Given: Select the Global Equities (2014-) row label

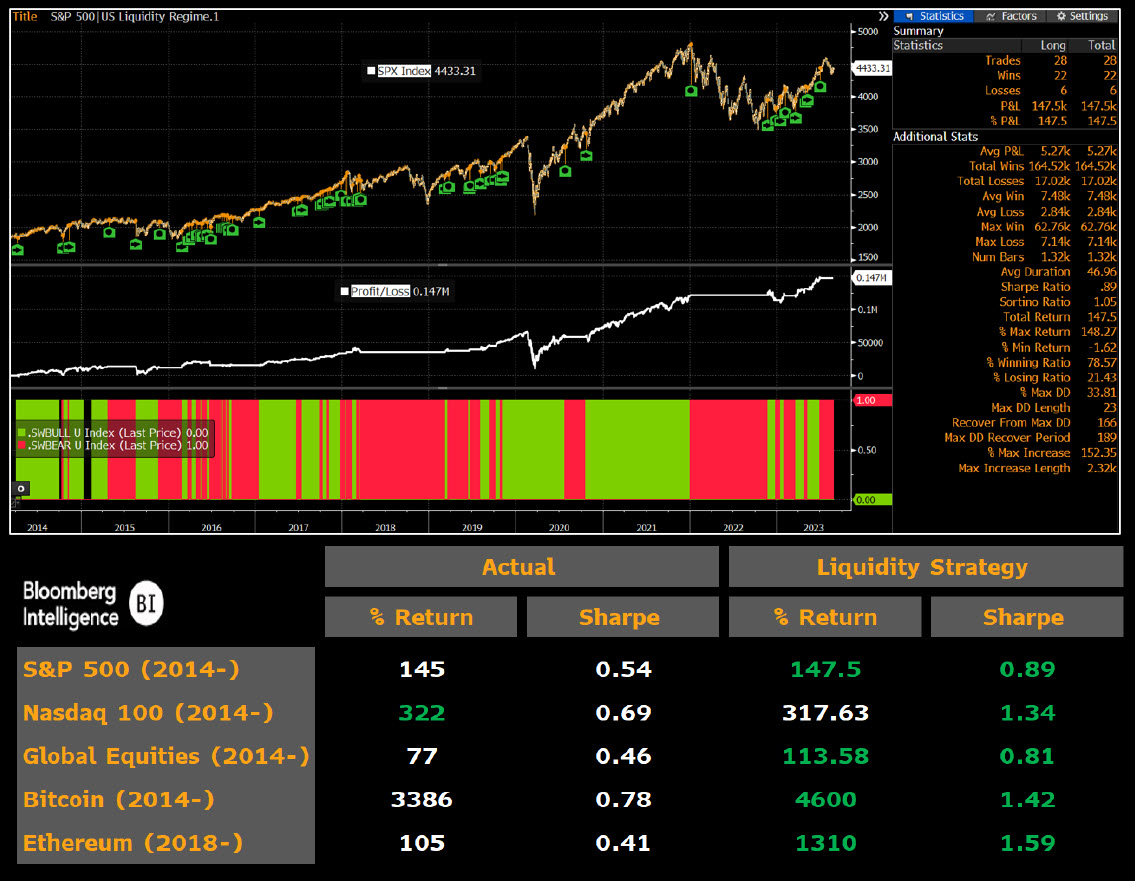Looking at the screenshot, I should [166, 756].
